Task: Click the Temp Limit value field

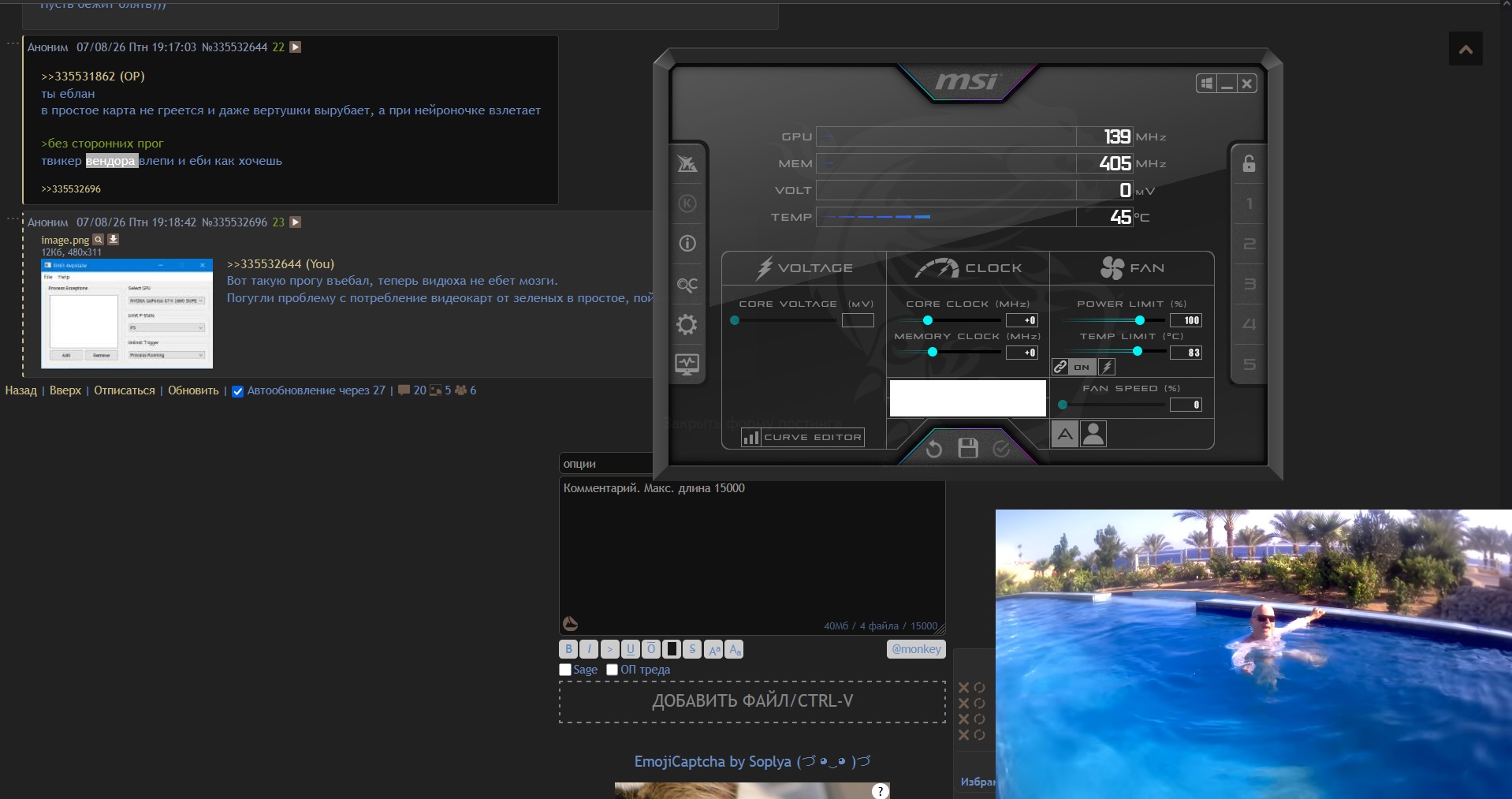Action: tap(1186, 353)
